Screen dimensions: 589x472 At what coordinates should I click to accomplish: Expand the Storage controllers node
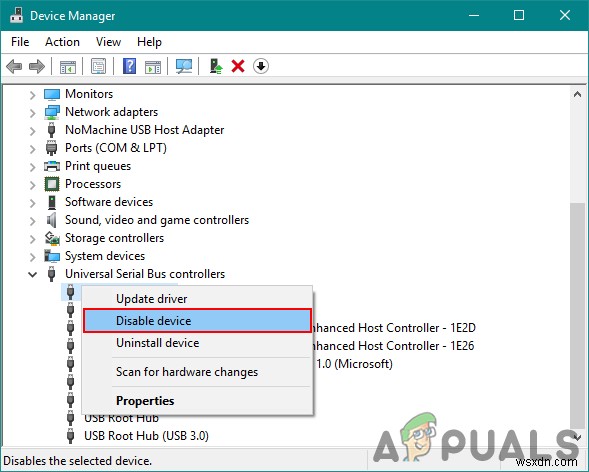click(33, 239)
